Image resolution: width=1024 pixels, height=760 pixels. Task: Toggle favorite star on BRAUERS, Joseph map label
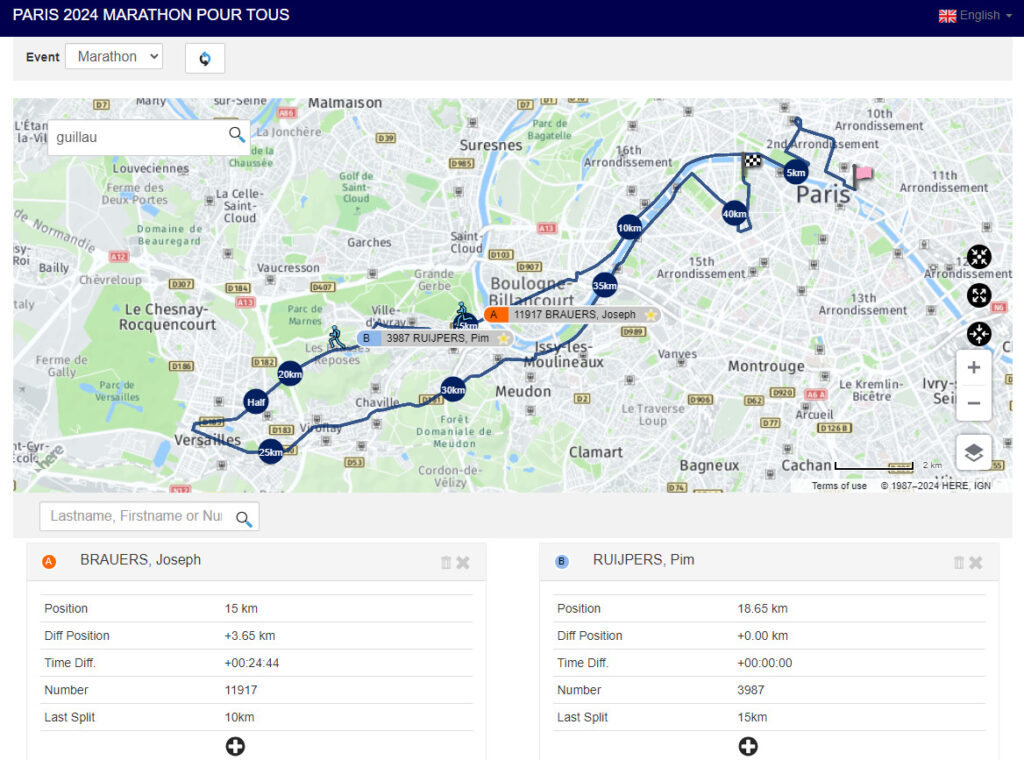(x=650, y=315)
